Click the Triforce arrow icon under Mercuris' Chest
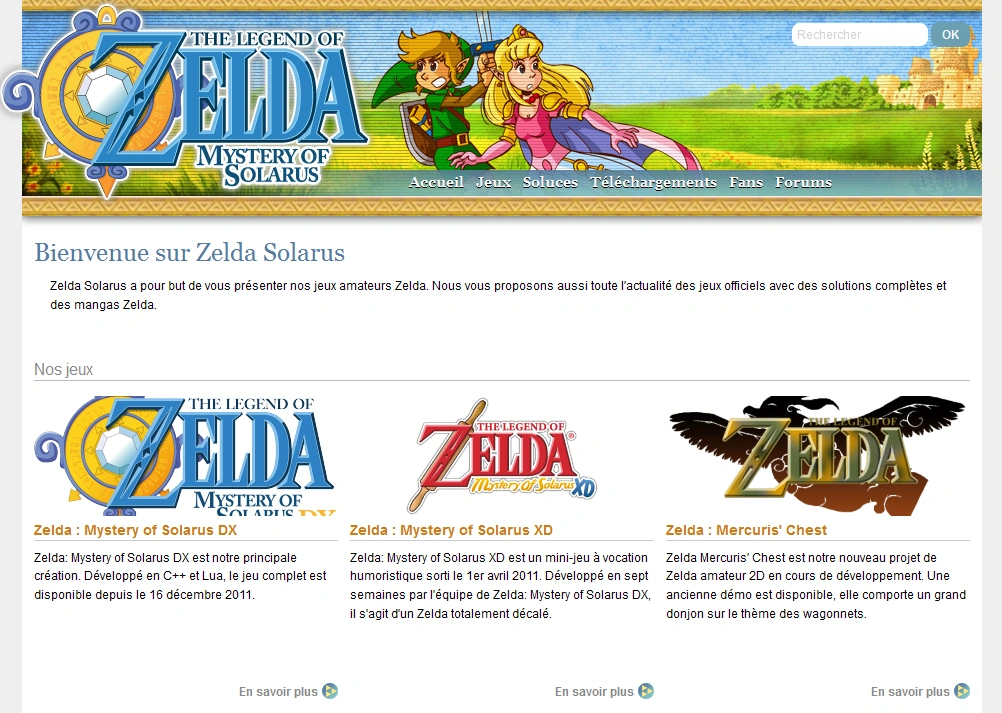 click(962, 691)
